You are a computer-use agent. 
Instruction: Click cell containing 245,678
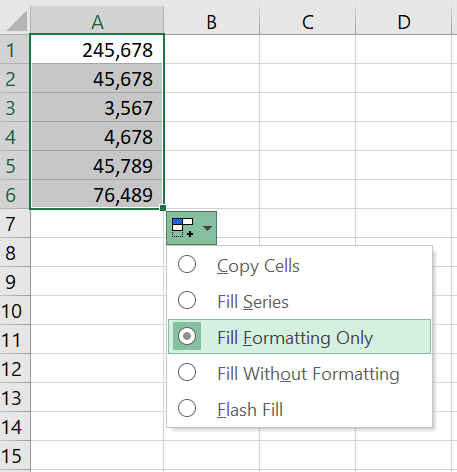[97, 49]
